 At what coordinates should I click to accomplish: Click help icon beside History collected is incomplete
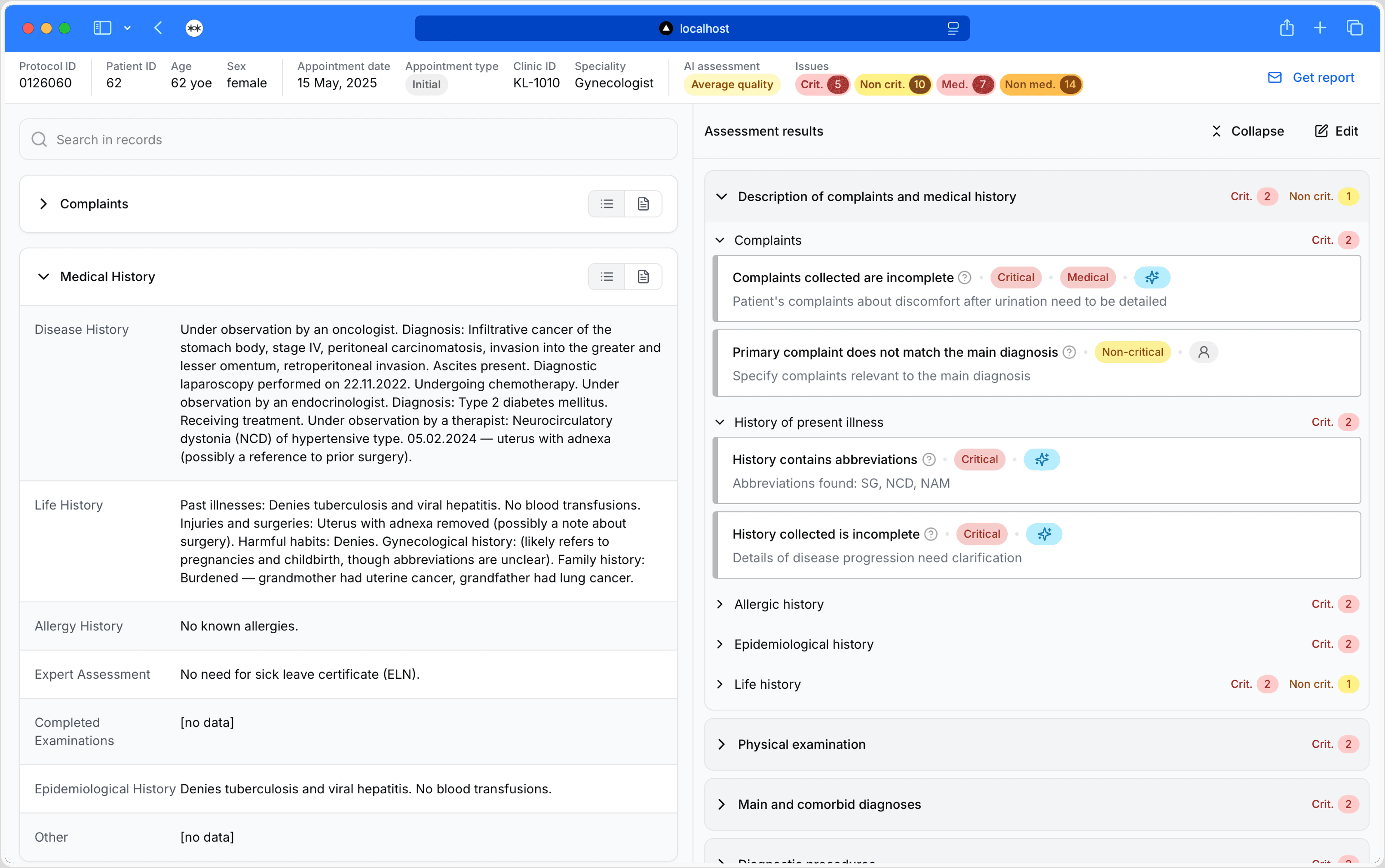point(931,534)
